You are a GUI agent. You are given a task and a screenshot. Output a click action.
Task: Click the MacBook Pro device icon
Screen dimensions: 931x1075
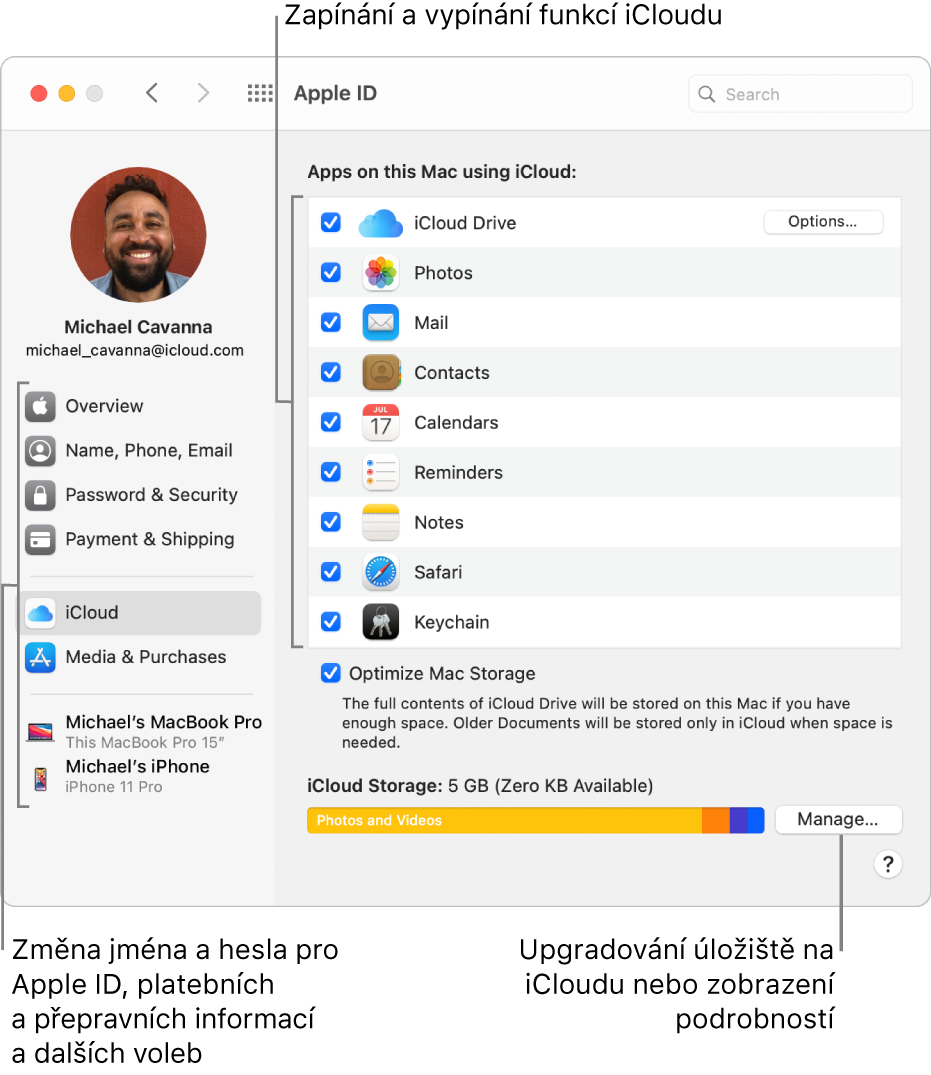[40, 732]
